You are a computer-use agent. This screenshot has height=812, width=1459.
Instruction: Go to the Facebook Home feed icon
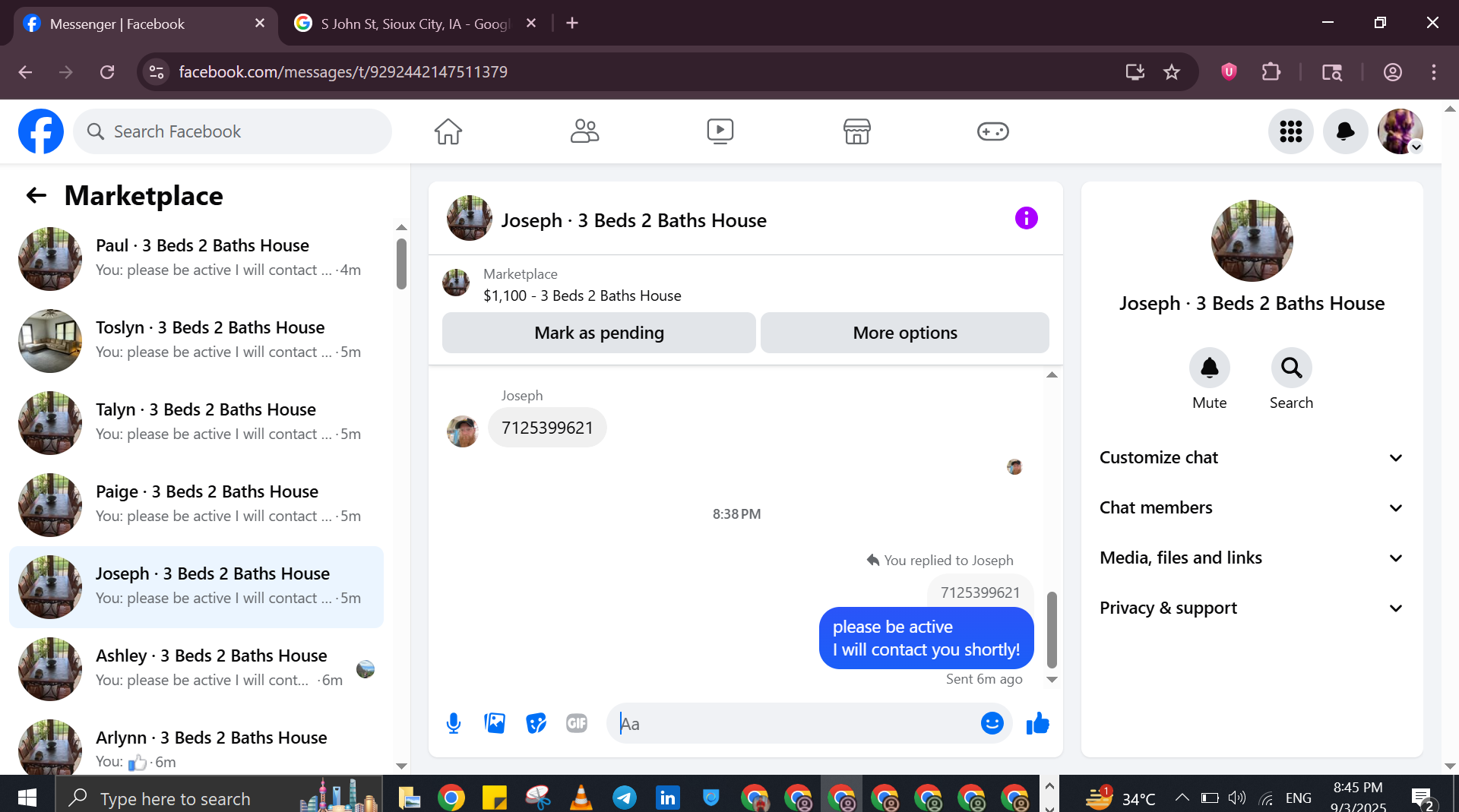click(x=448, y=131)
